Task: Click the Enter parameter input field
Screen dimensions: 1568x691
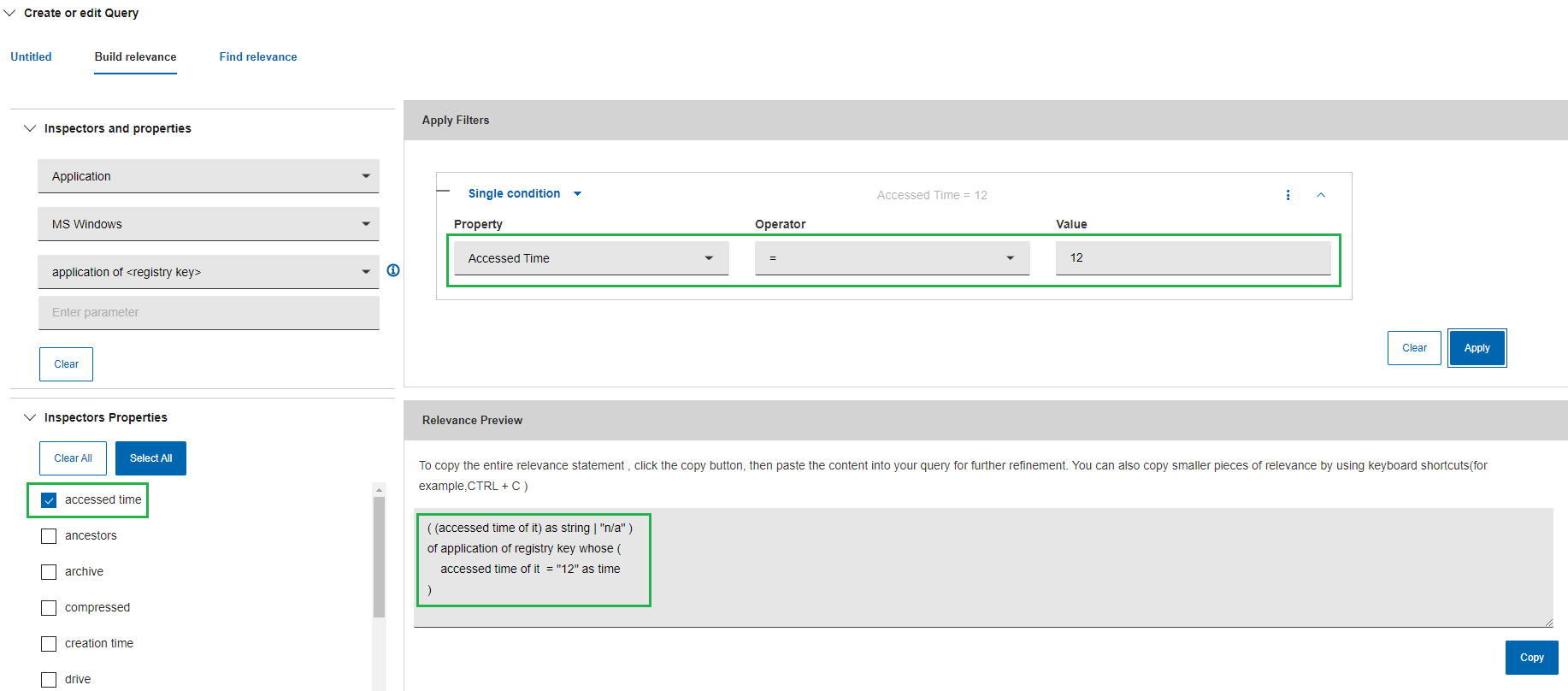Action: (208, 312)
